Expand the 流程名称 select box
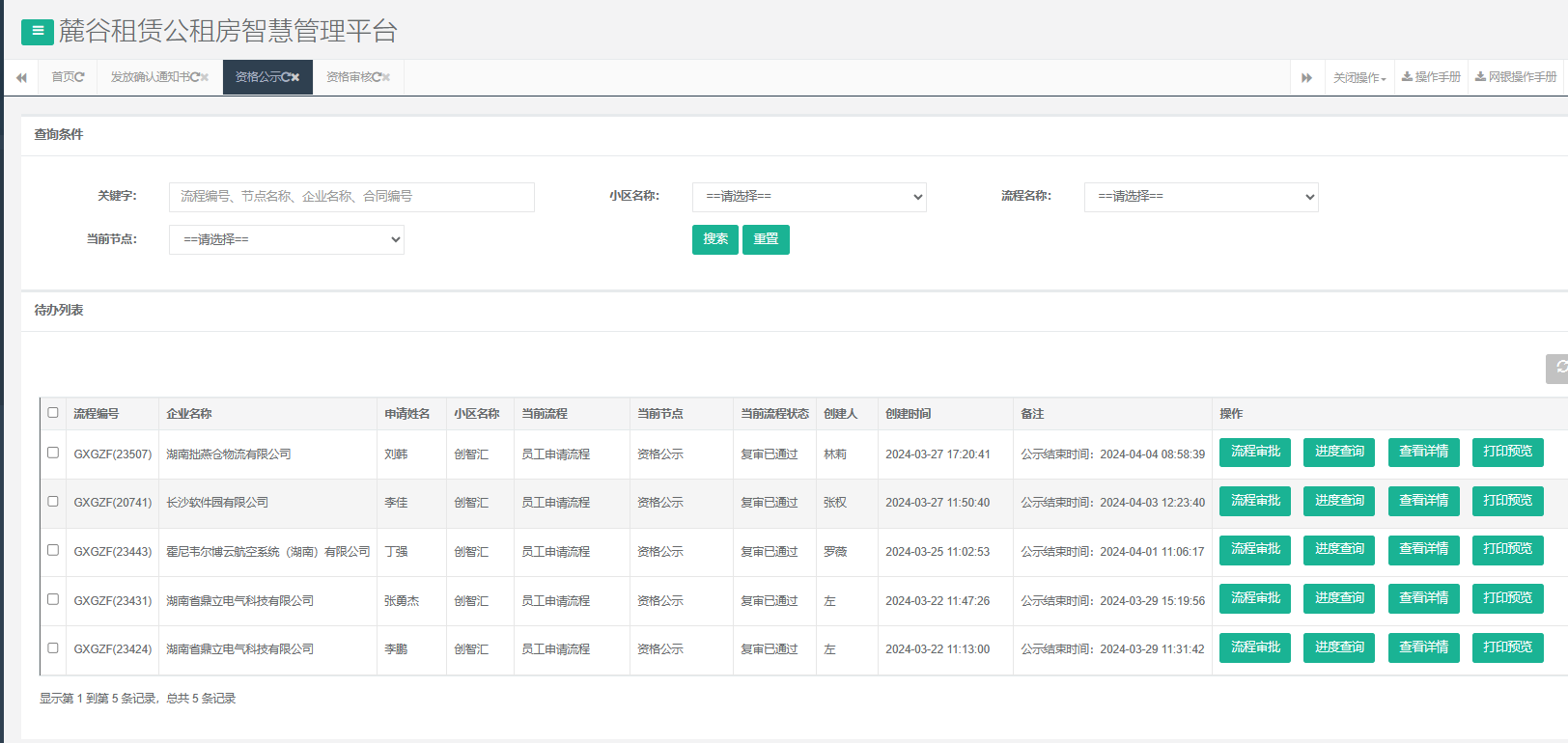Image resolution: width=1568 pixels, height=743 pixels. tap(1201, 197)
